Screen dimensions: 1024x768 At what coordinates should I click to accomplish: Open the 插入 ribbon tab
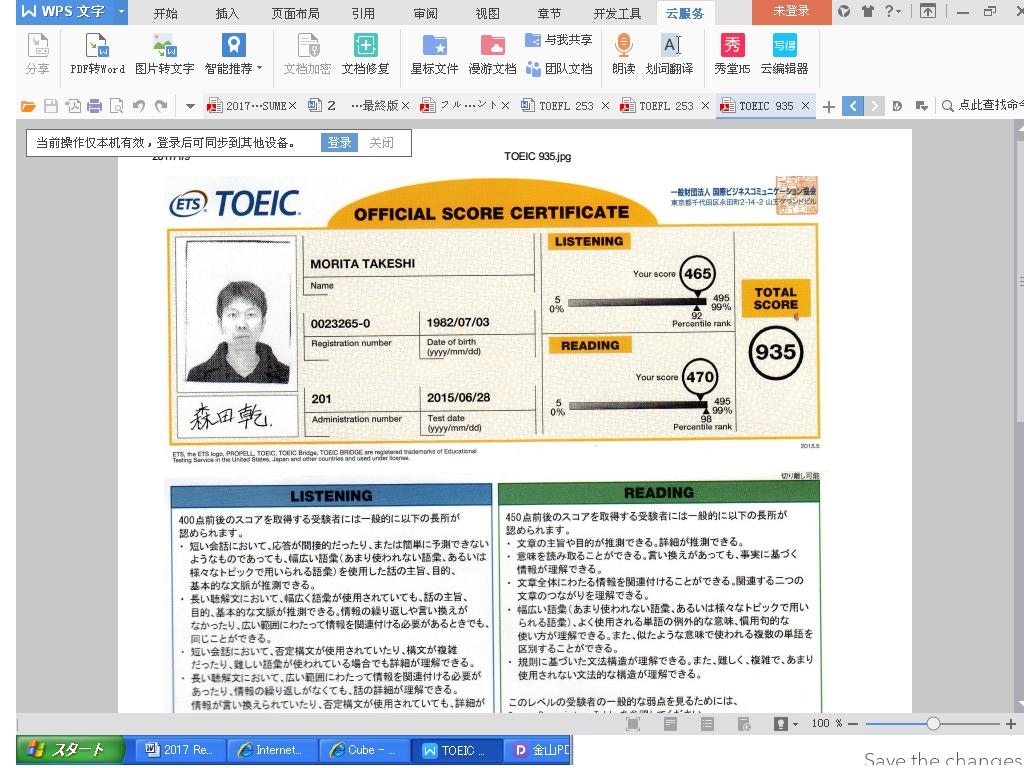pos(227,13)
